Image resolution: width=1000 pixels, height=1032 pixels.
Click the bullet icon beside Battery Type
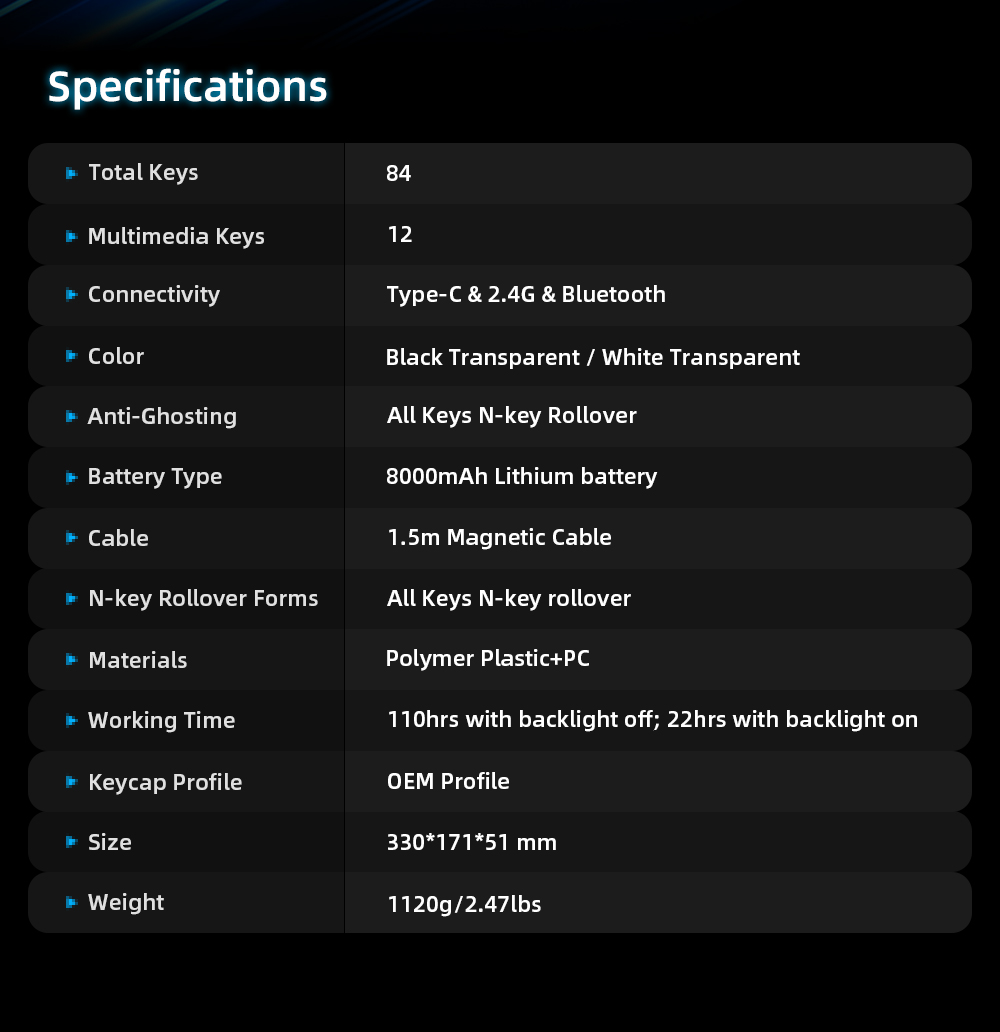[71, 477]
